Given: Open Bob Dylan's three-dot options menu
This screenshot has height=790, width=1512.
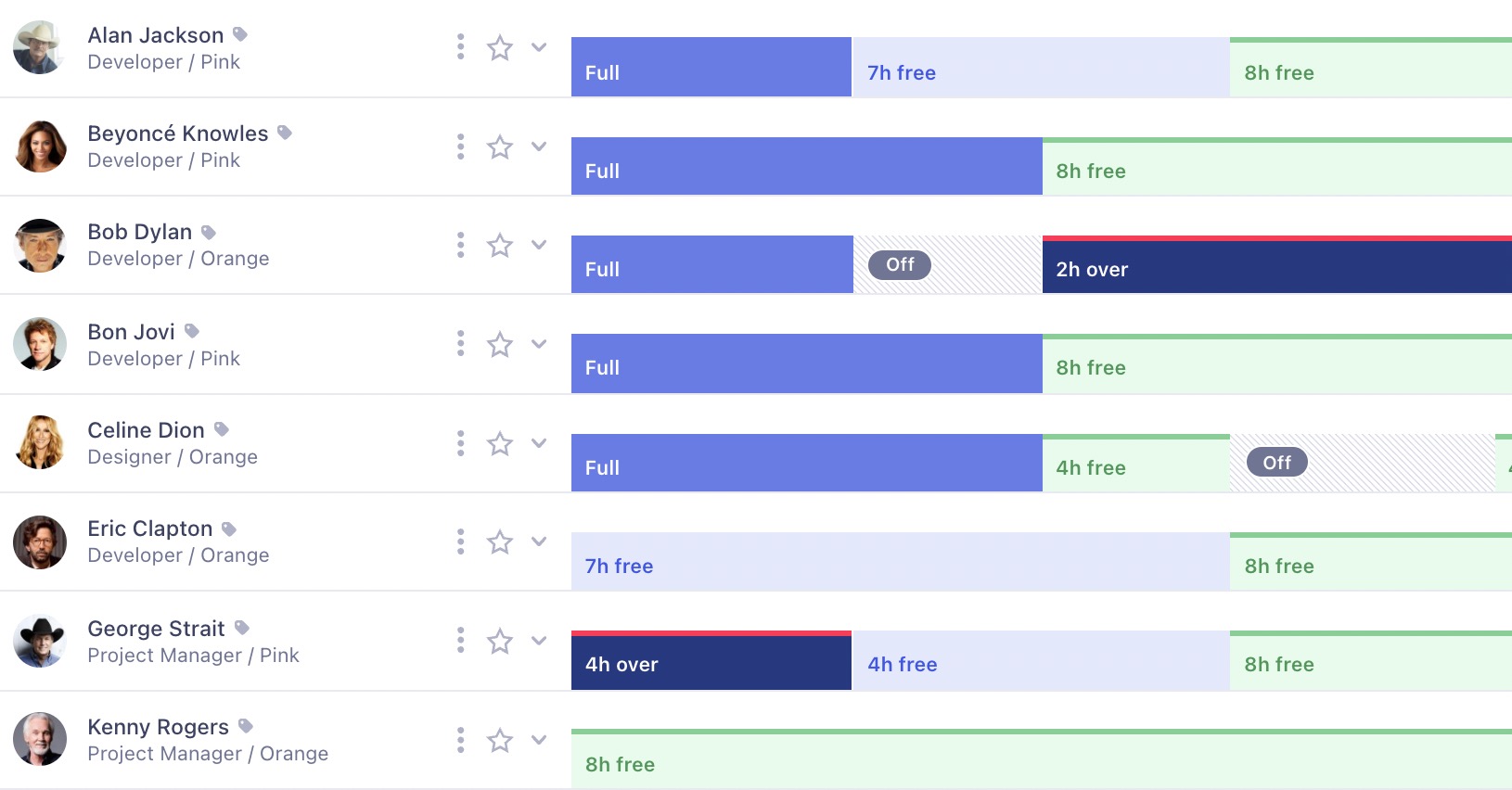Looking at the screenshot, I should [460, 244].
